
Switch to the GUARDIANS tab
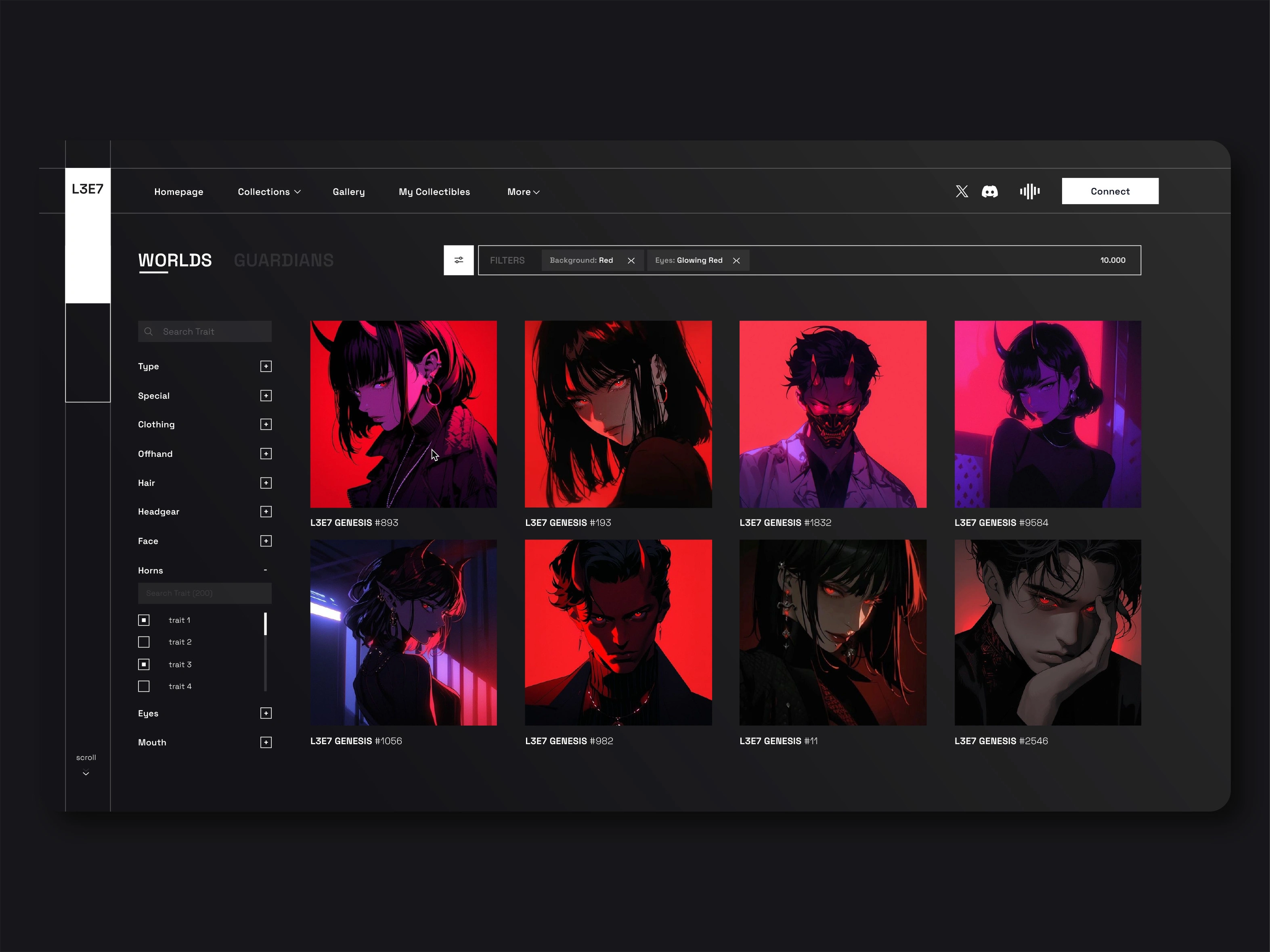tap(284, 260)
